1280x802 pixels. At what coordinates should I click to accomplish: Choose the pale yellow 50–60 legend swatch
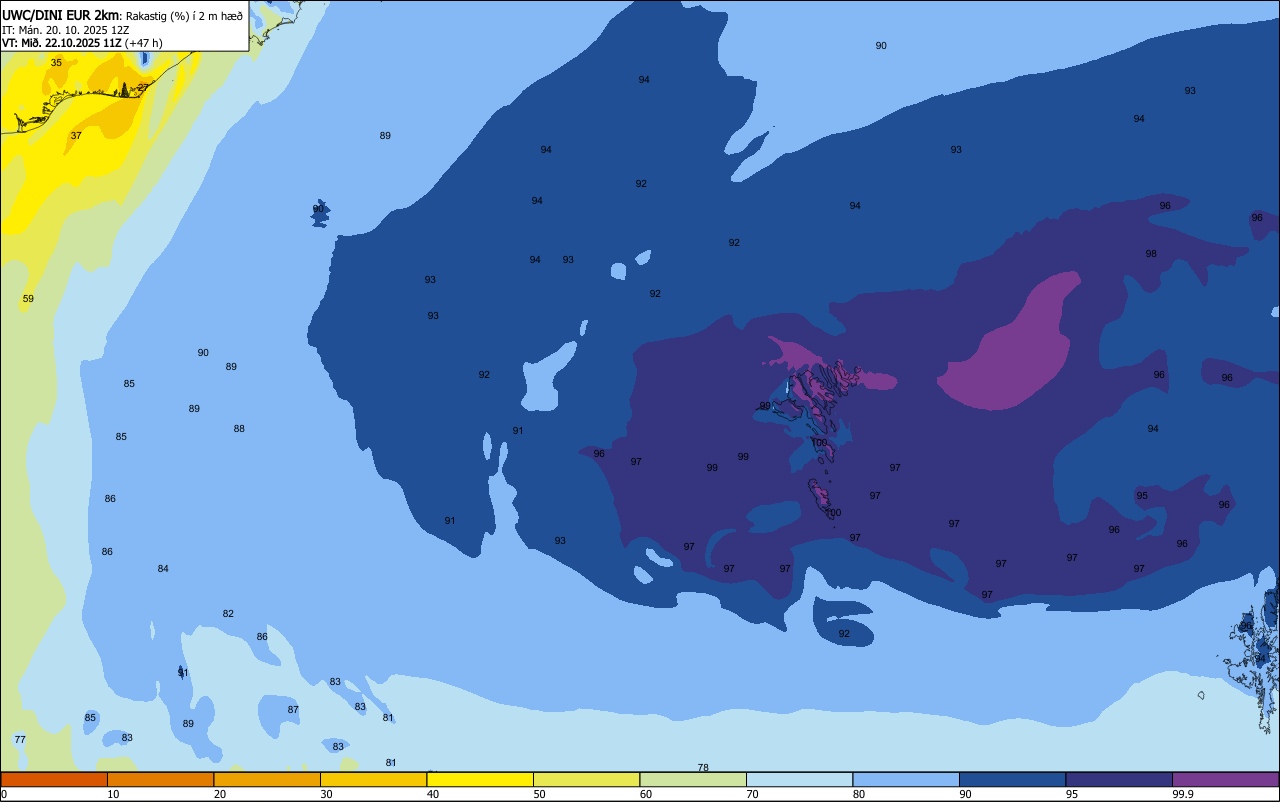coord(586,779)
